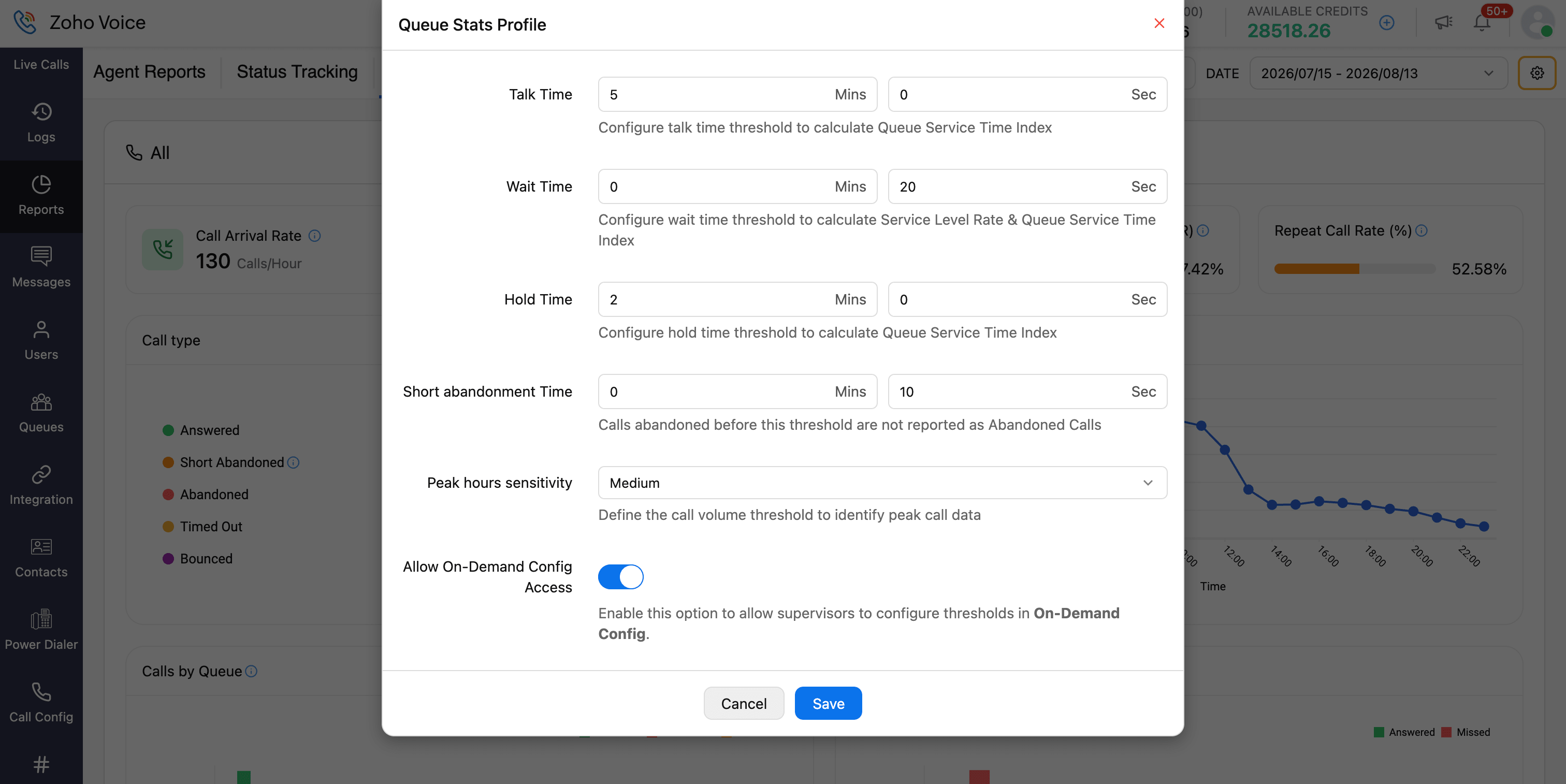Click the hash icon at sidebar bottom
The height and width of the screenshot is (784, 1566).
(x=41, y=764)
